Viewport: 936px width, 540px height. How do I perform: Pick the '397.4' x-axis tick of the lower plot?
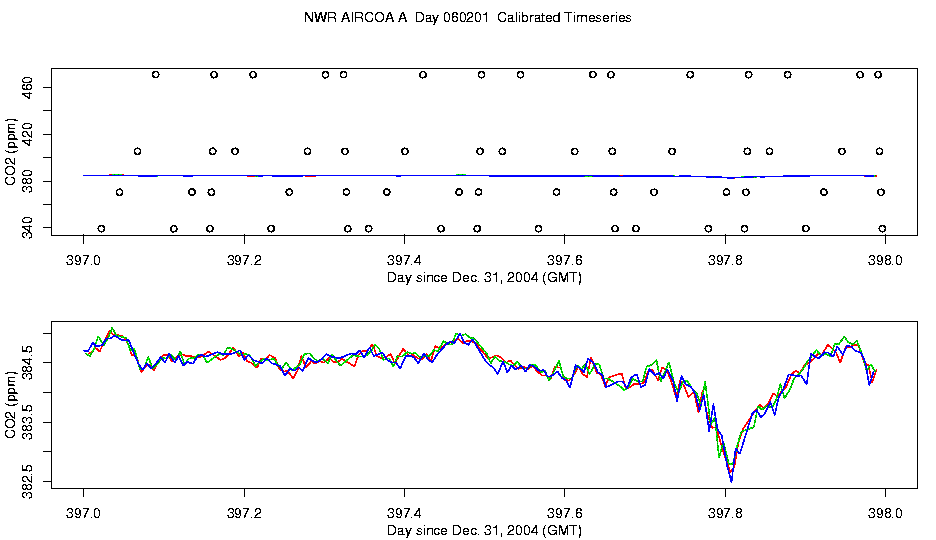404,513
